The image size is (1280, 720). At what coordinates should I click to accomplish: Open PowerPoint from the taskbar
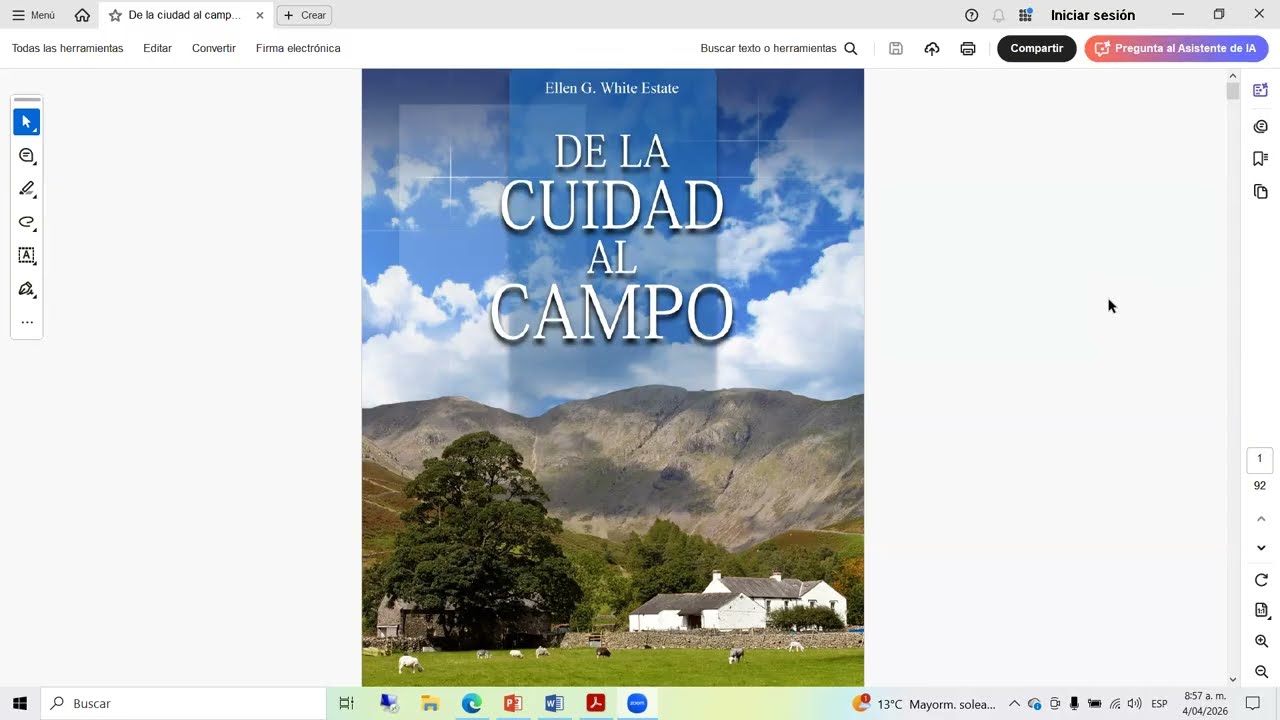point(513,703)
